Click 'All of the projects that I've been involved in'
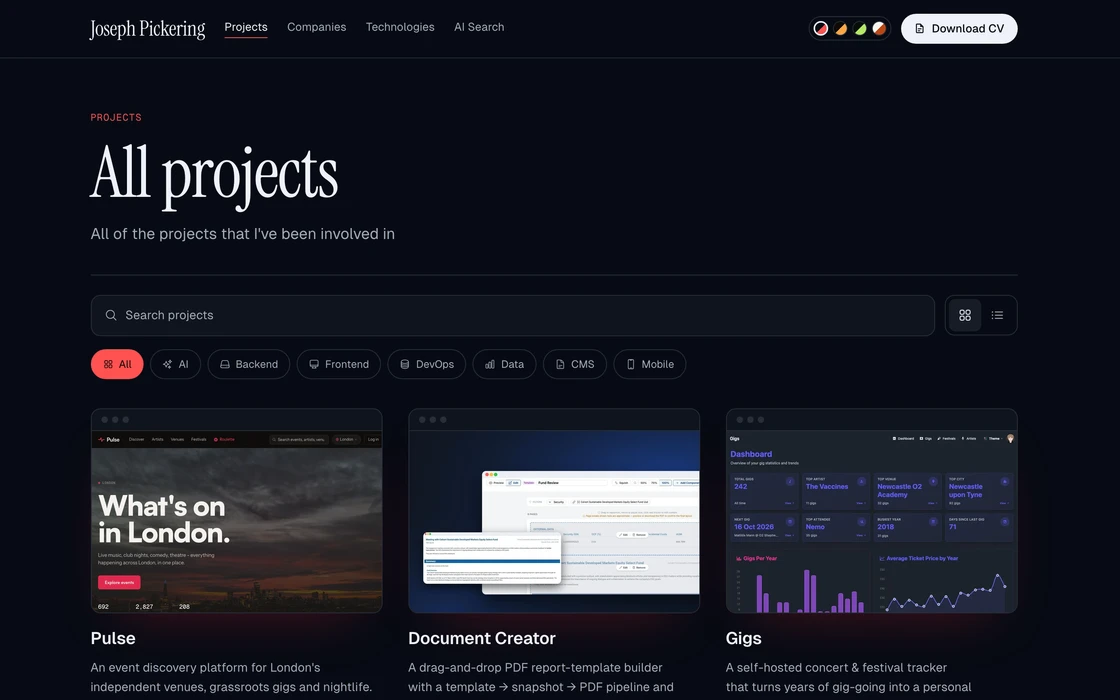This screenshot has width=1120, height=700. pos(243,234)
